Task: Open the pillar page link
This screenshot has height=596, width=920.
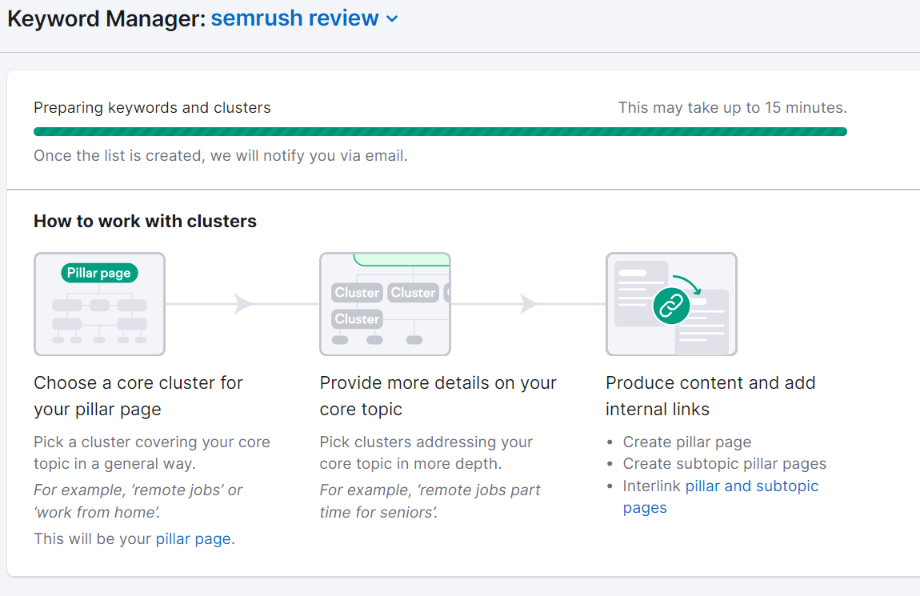Action: click(x=193, y=538)
